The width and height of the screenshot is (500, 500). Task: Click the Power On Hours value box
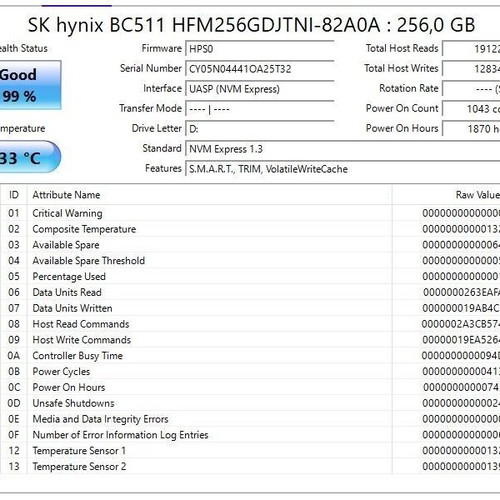pyautogui.click(x=471, y=129)
